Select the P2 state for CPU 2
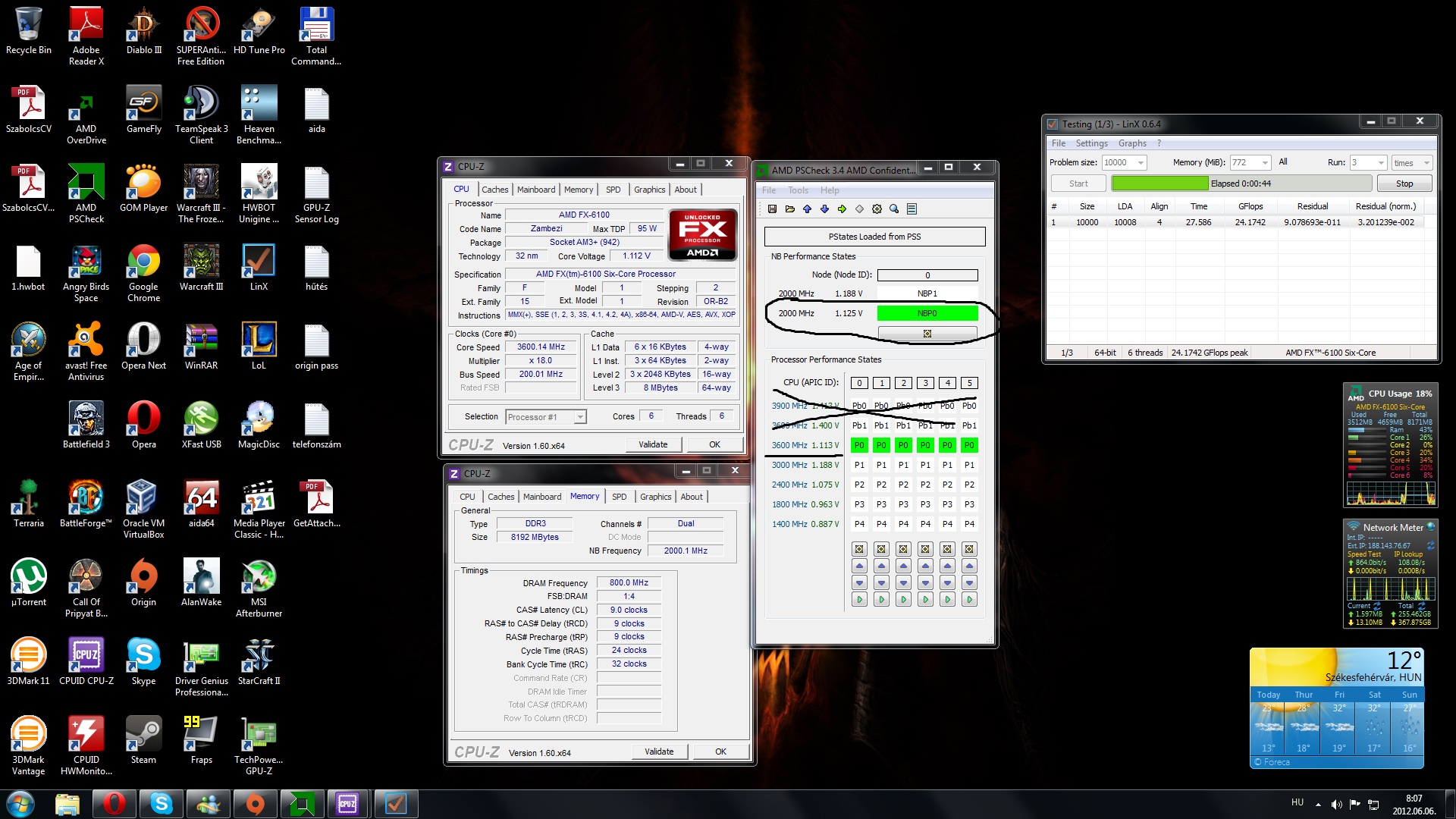Viewport: 1456px width, 819px height. 903,485
